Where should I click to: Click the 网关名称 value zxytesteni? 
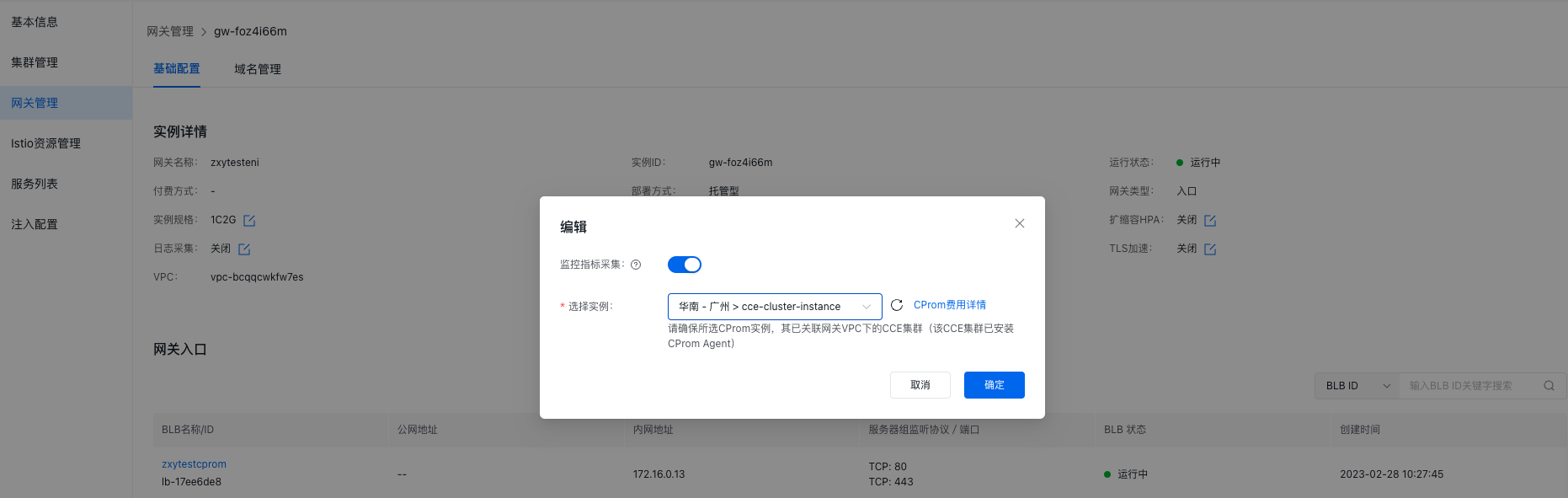tap(235, 163)
